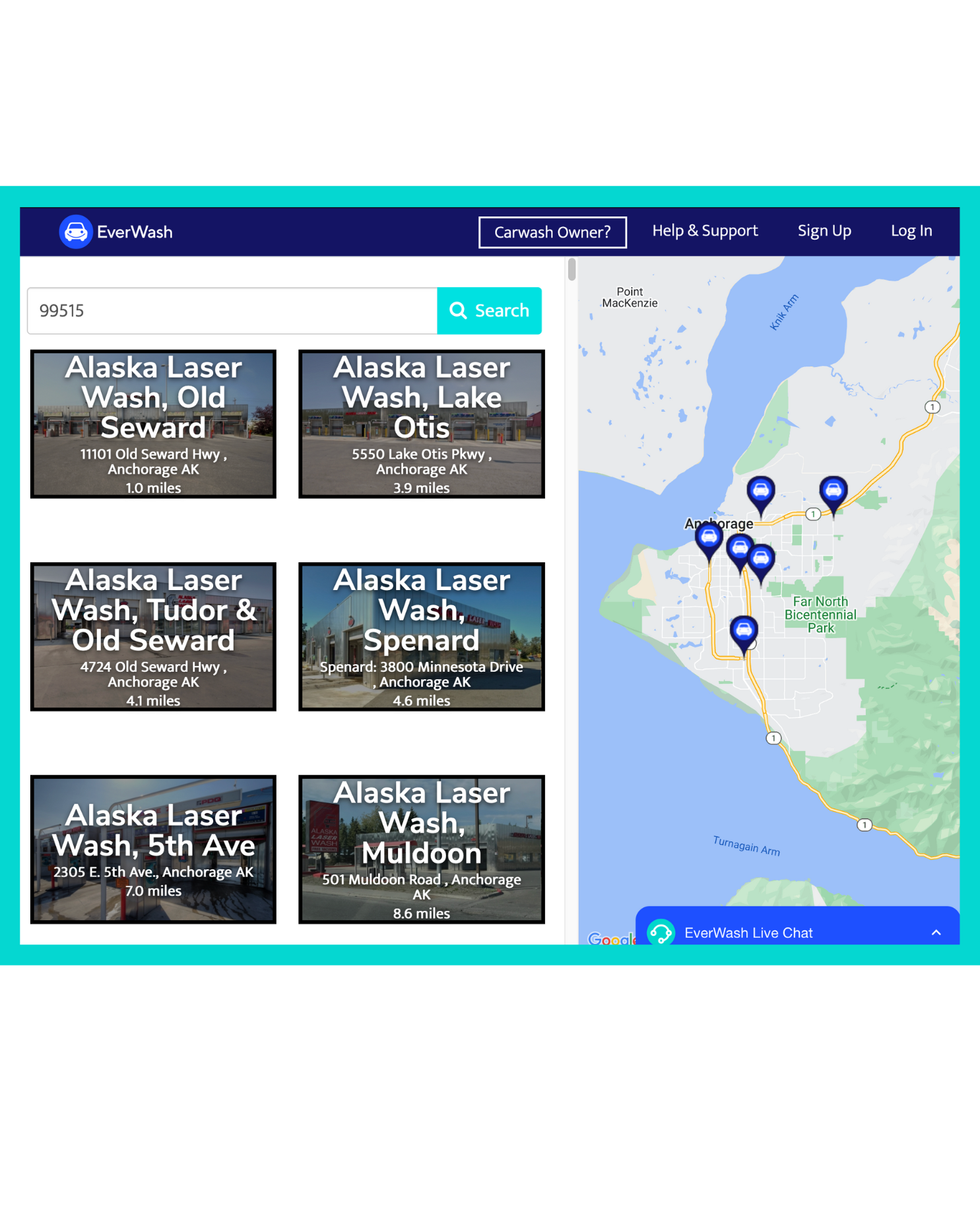This screenshot has height=1225, width=980.
Task: Open the Log In link
Action: click(911, 231)
